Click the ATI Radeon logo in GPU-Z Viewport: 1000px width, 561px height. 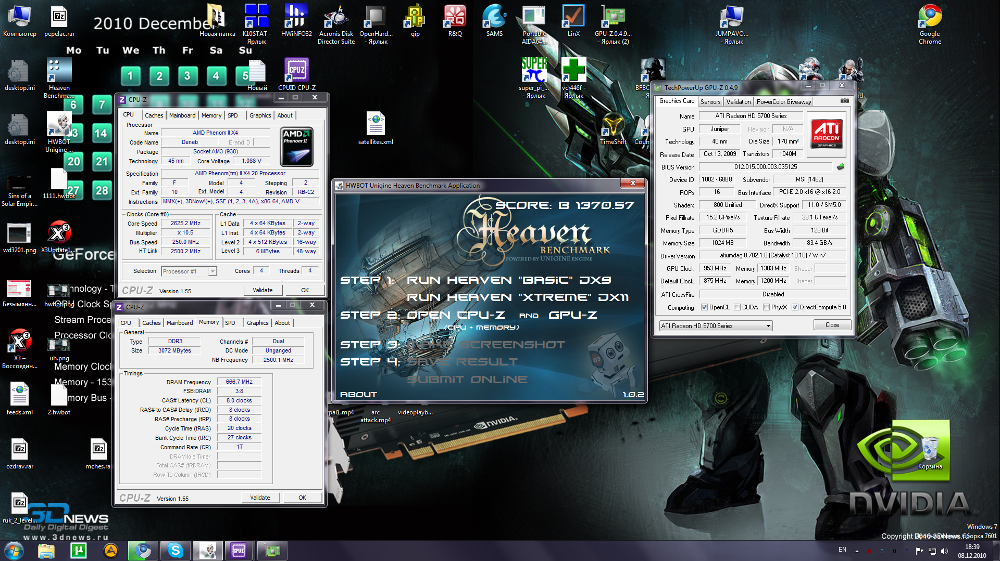click(827, 134)
